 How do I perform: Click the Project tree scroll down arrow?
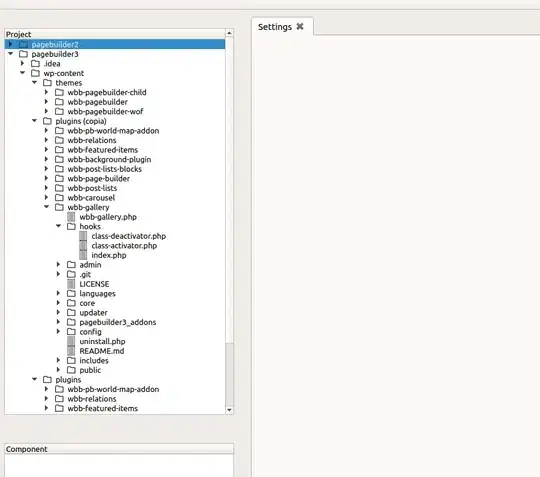229,410
